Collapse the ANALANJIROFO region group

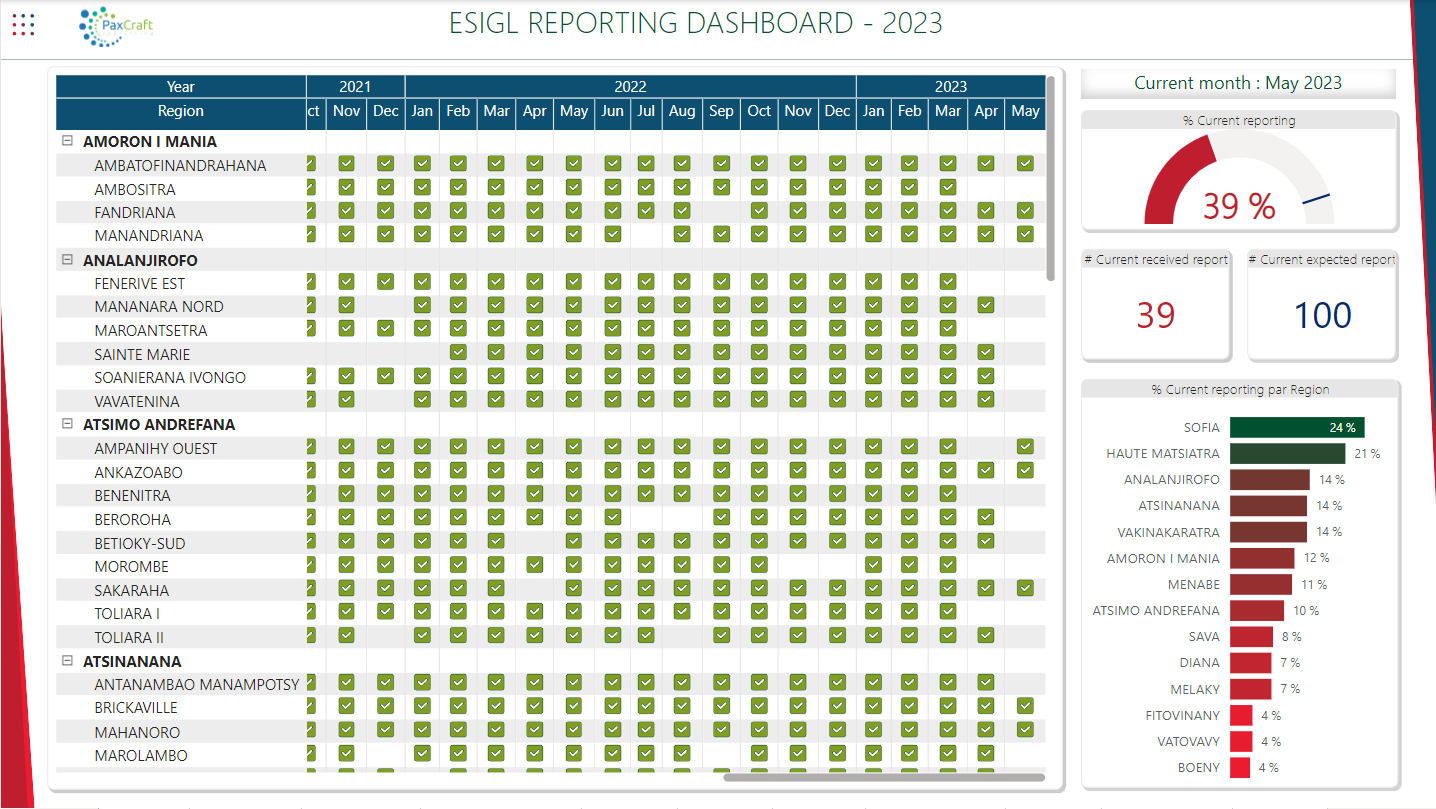[x=67, y=260]
